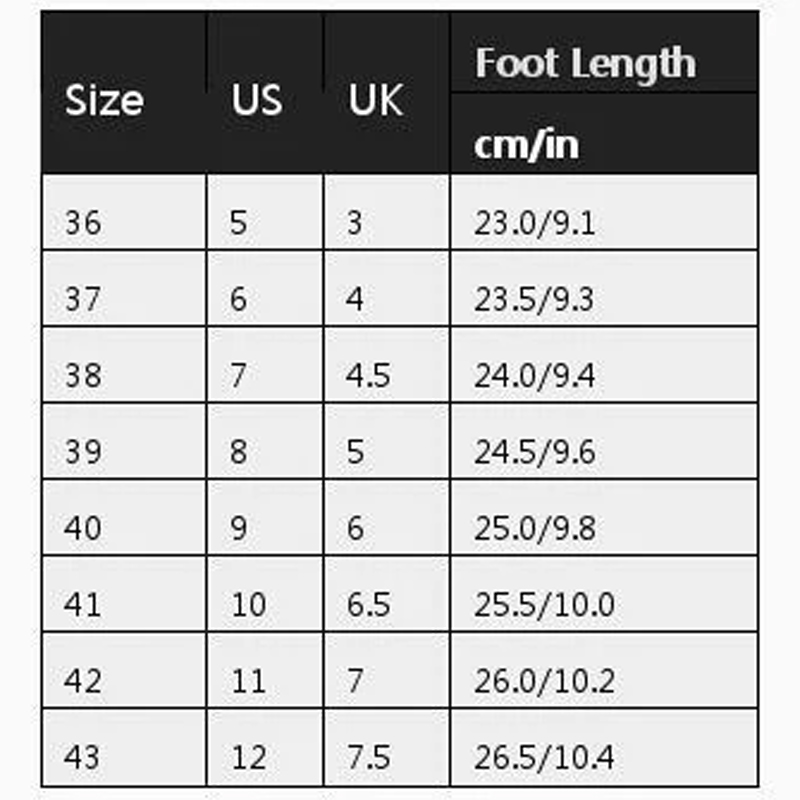
Task: Click the cm/in subheader cell
Action: [x=527, y=145]
